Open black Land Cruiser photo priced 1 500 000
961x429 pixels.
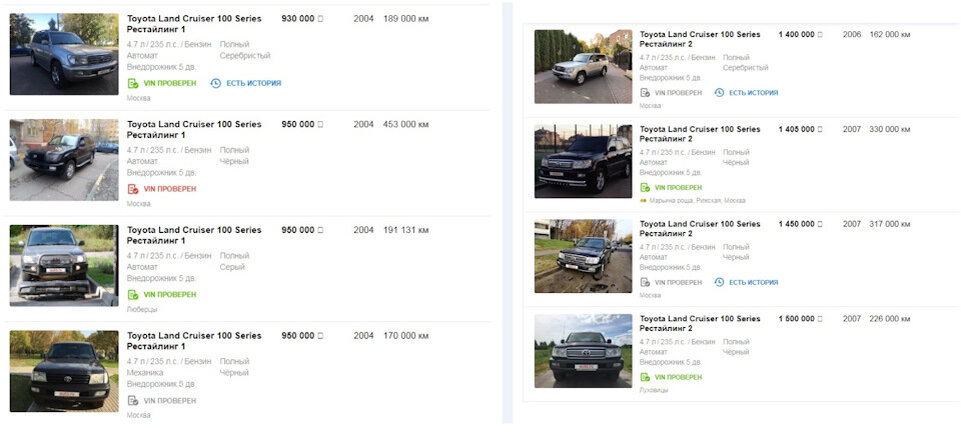pos(583,351)
